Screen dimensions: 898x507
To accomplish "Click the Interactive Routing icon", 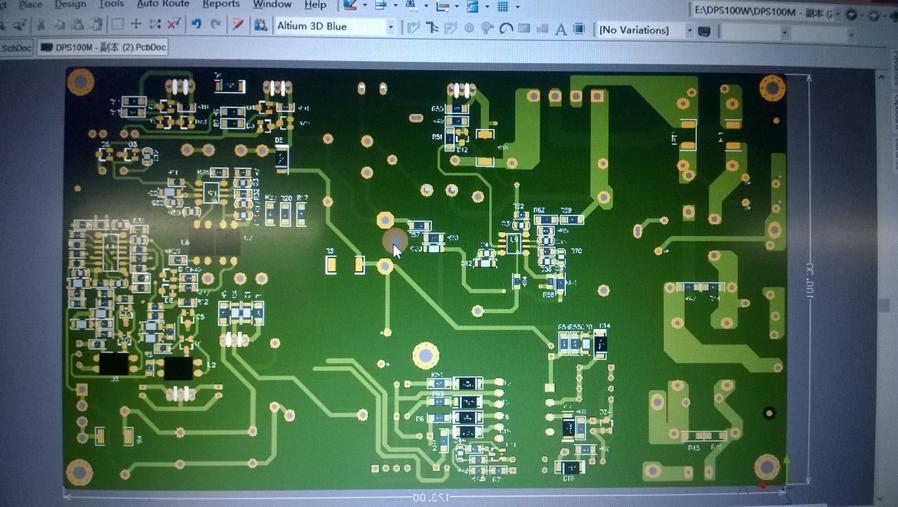I will coord(413,29).
